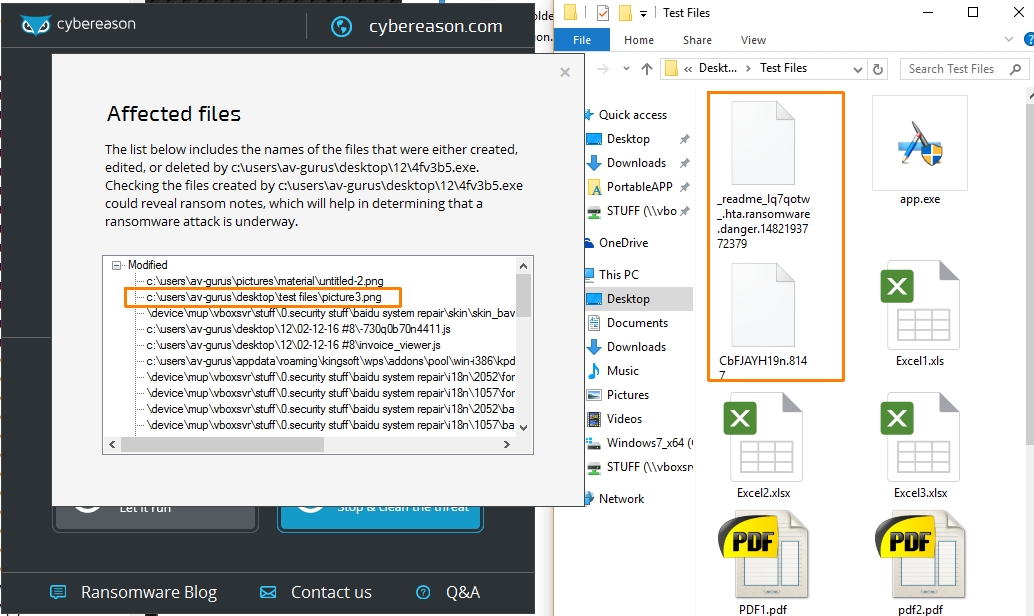This screenshot has width=1034, height=616.
Task: Open the Ransomware Blog link
Action: (x=149, y=592)
